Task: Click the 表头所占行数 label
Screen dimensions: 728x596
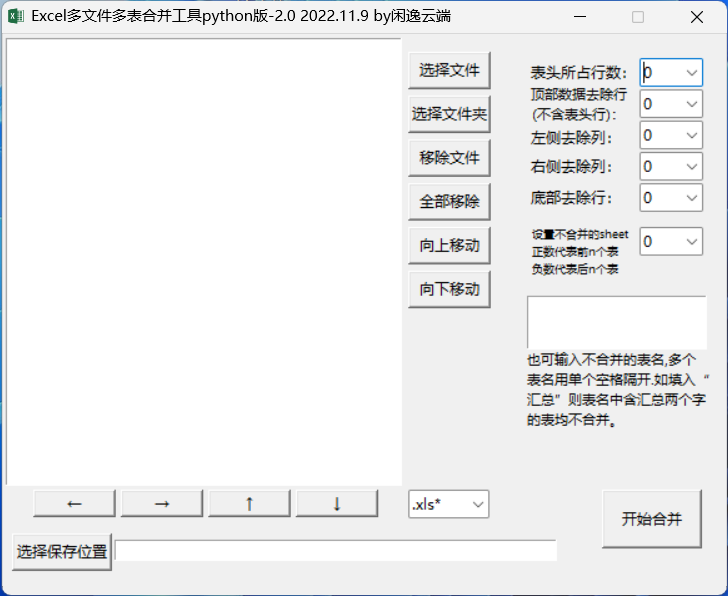Action: [578, 73]
